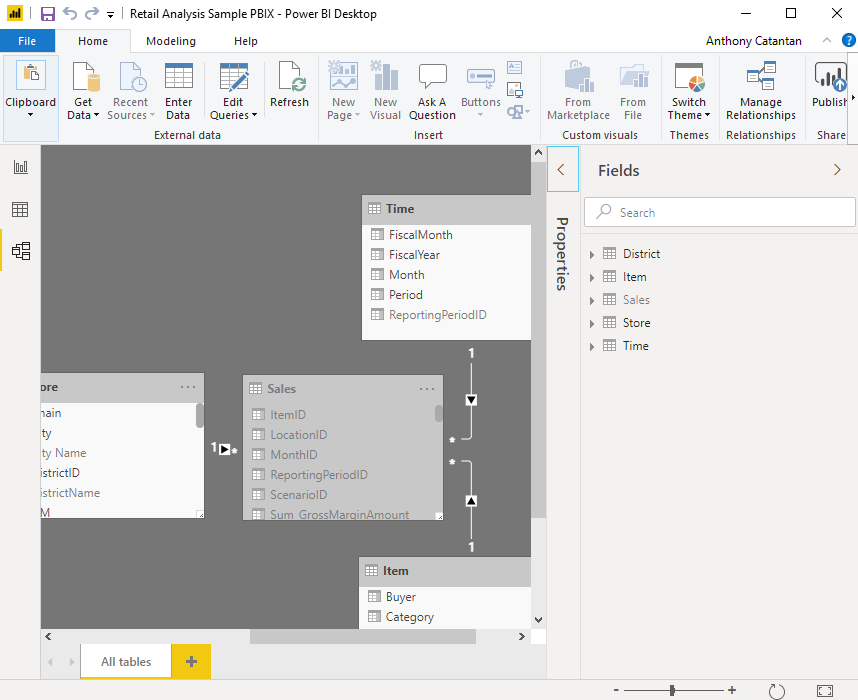
Task: Click the Save icon in title bar
Action: pyautogui.click(x=48, y=14)
